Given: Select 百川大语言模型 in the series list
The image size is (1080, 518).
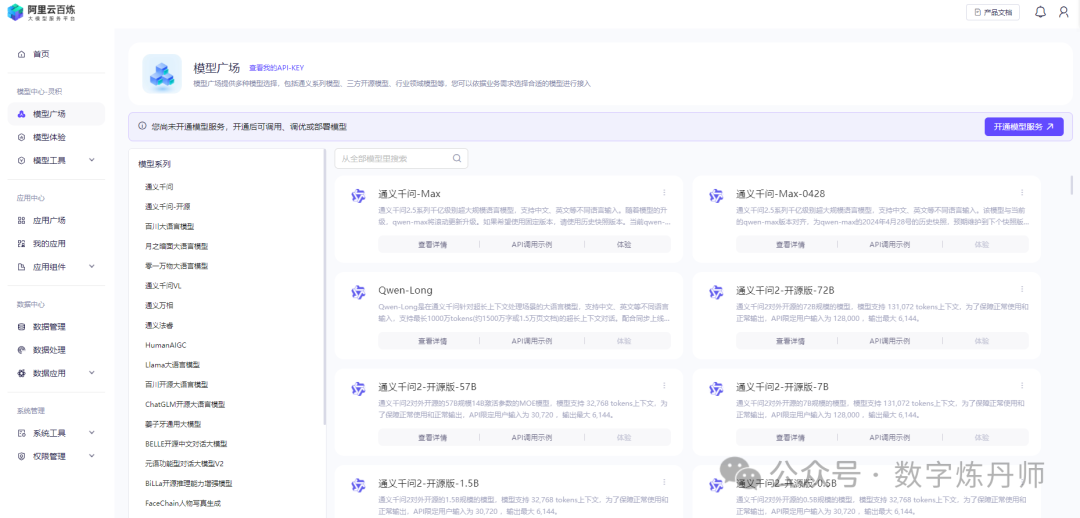Looking at the screenshot, I should (169, 226).
